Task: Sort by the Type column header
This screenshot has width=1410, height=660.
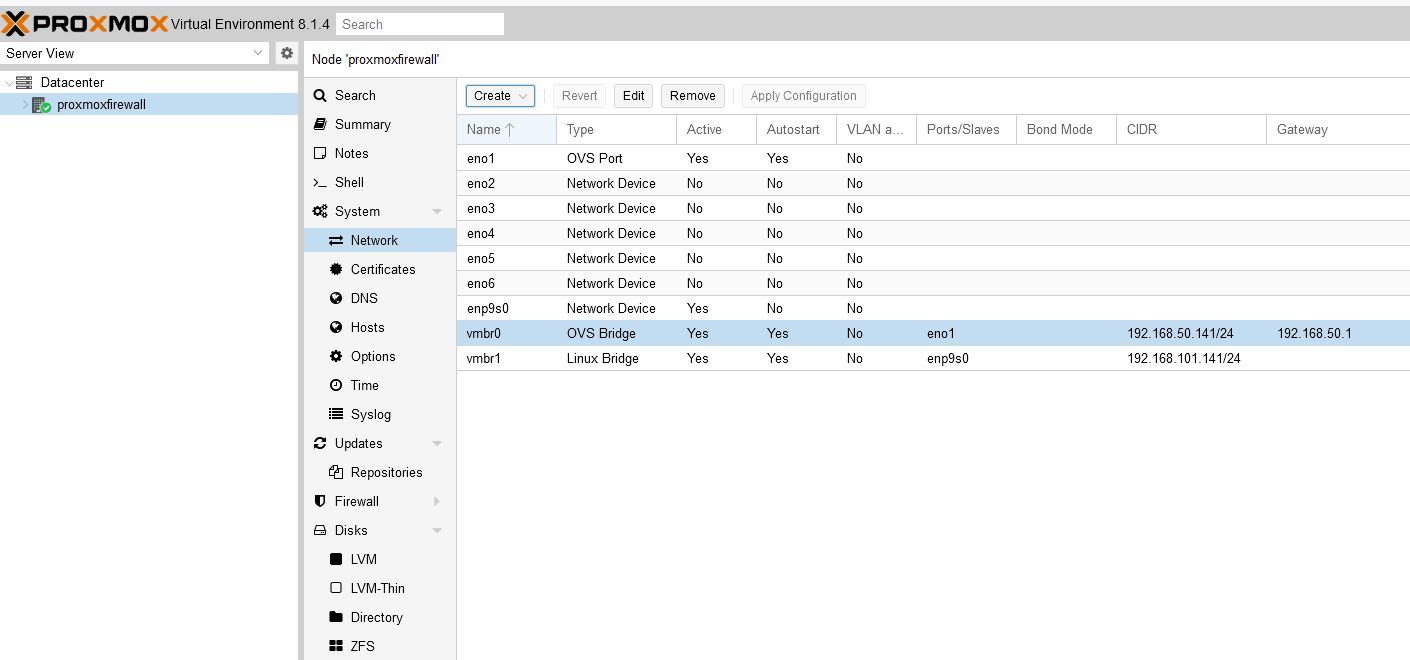Action: click(x=616, y=129)
